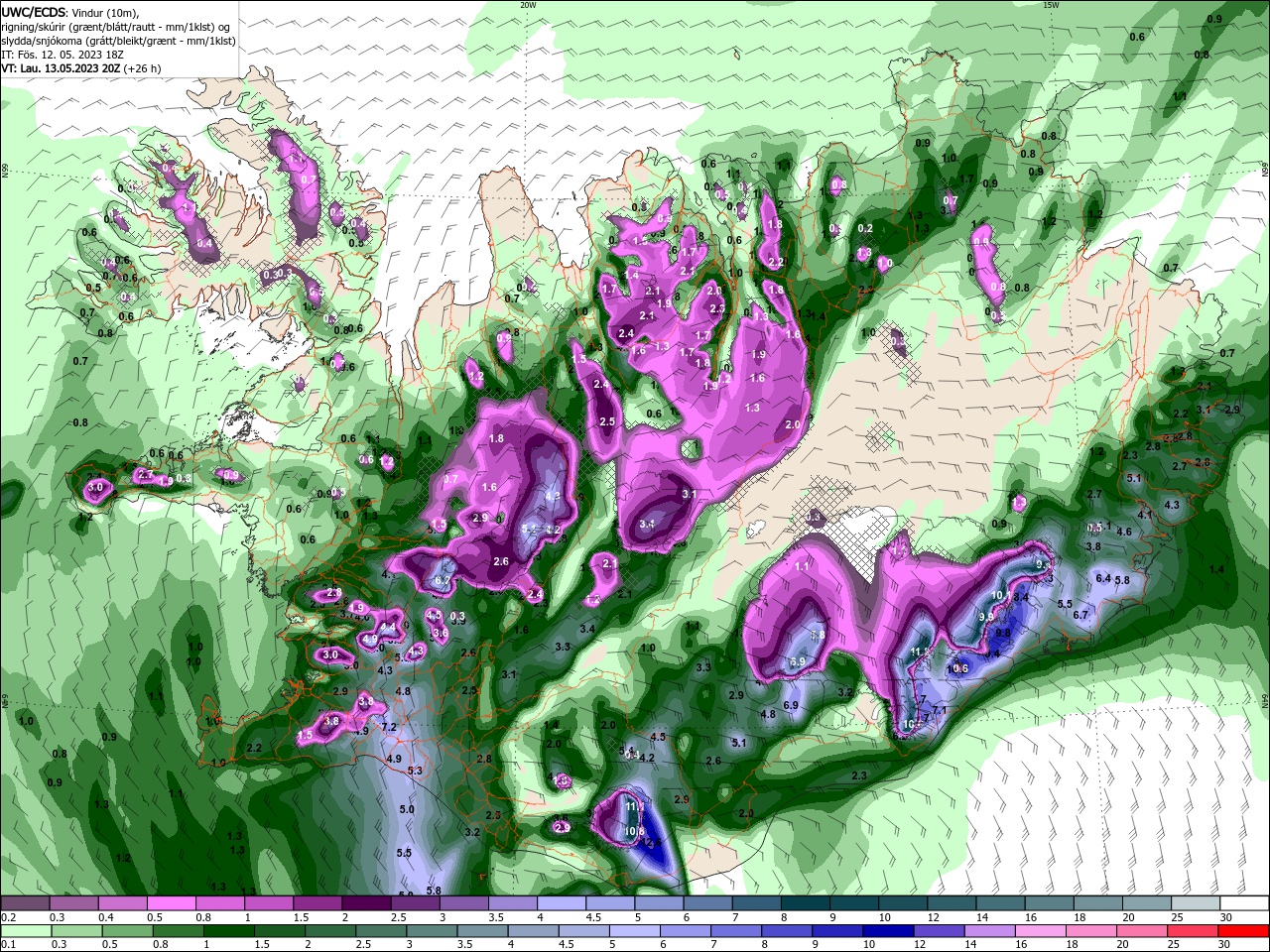Click the 6.9 value in the south-central region
This screenshot has width=1270, height=952.
(791, 705)
